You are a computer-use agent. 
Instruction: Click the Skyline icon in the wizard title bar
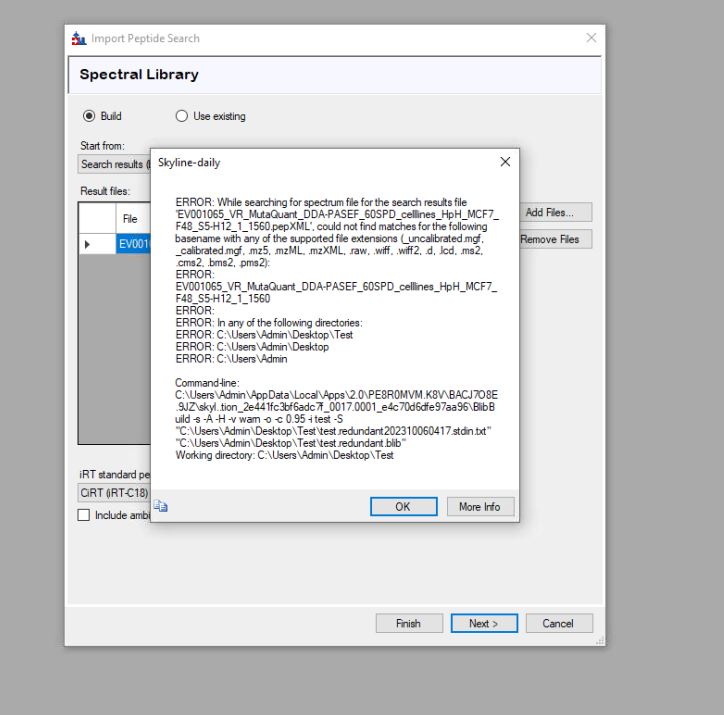(x=80, y=38)
